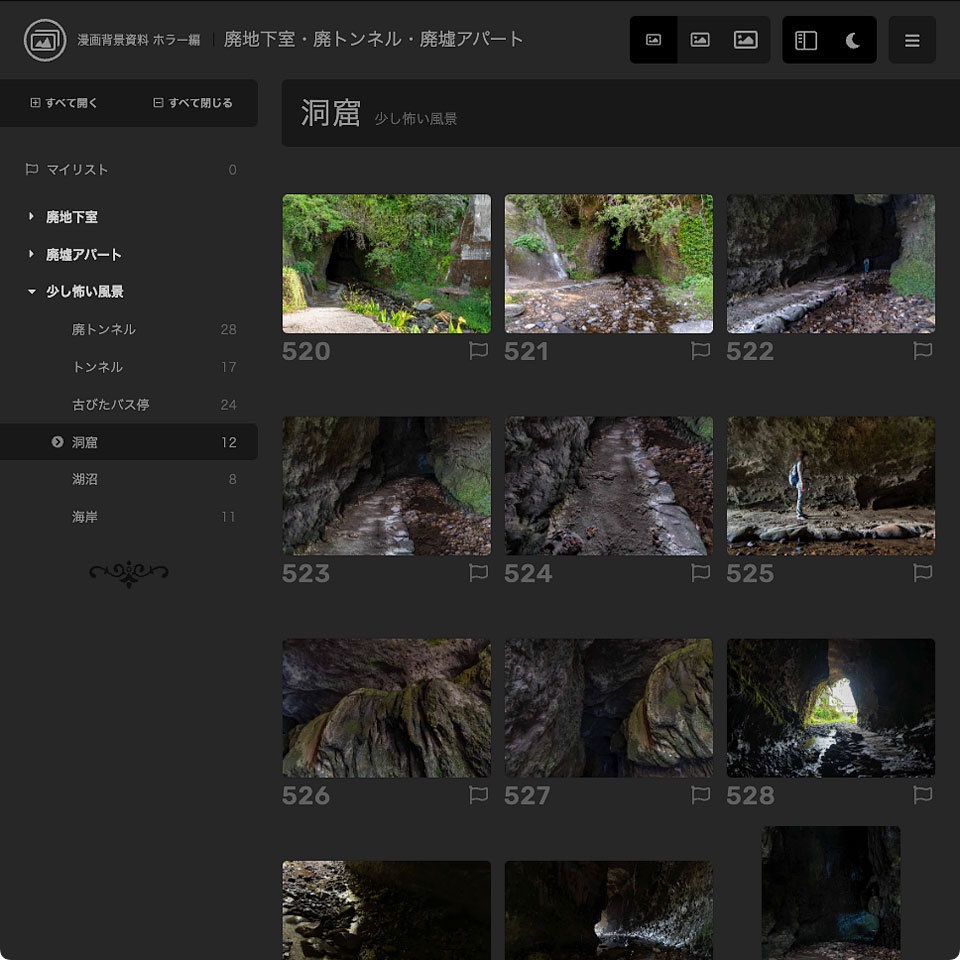Open thumbnail 525 person in cave
Viewport: 960px width, 960px height.
831,486
